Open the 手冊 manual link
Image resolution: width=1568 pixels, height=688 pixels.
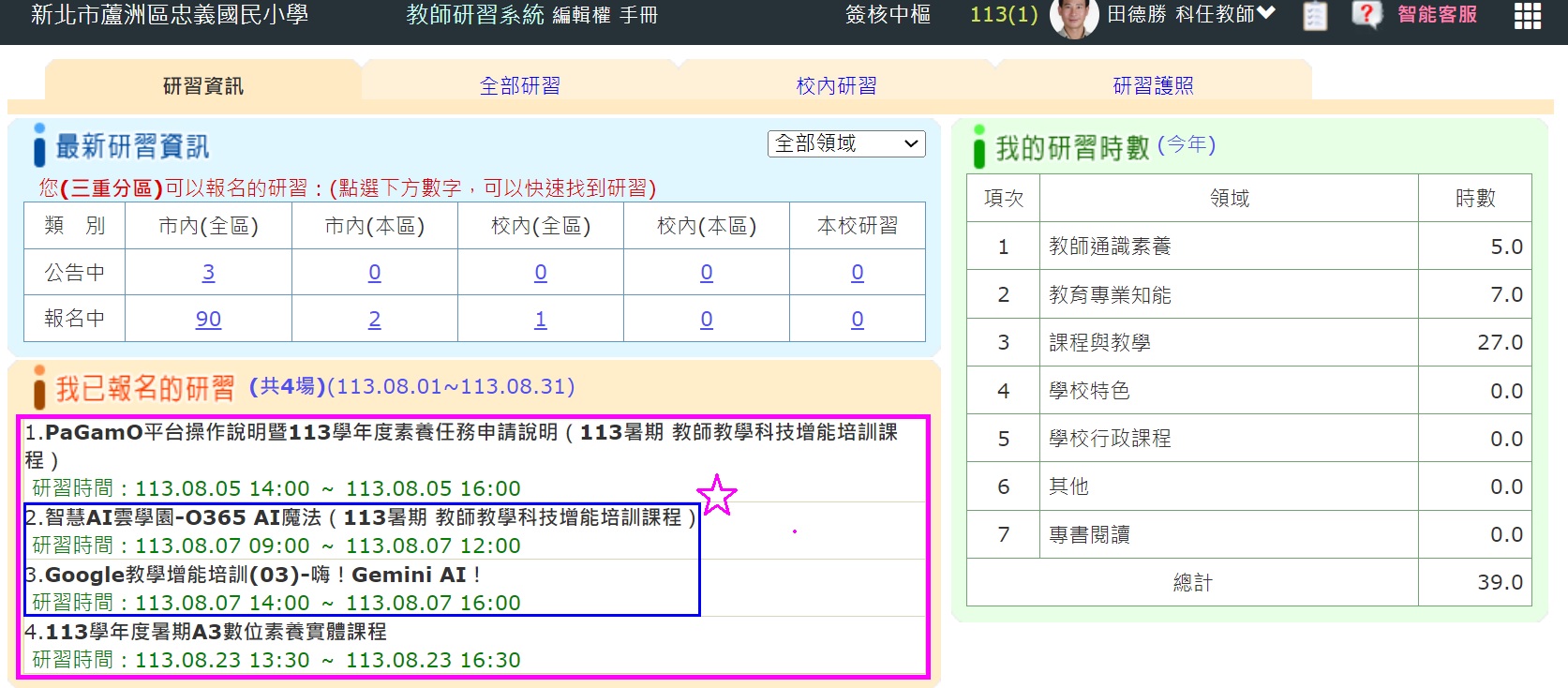coord(638,15)
